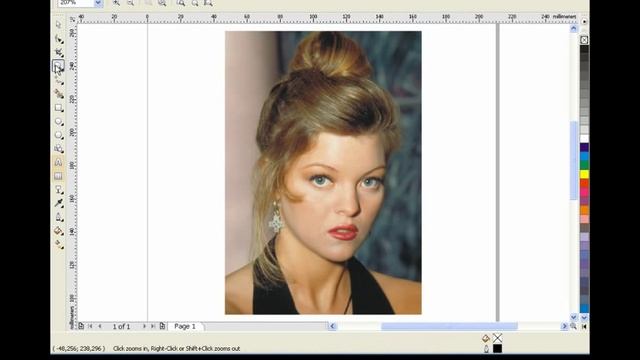Viewport: 640px width, 360px height.
Task: Select the Zoom tool in toolbox
Action: coord(58,66)
